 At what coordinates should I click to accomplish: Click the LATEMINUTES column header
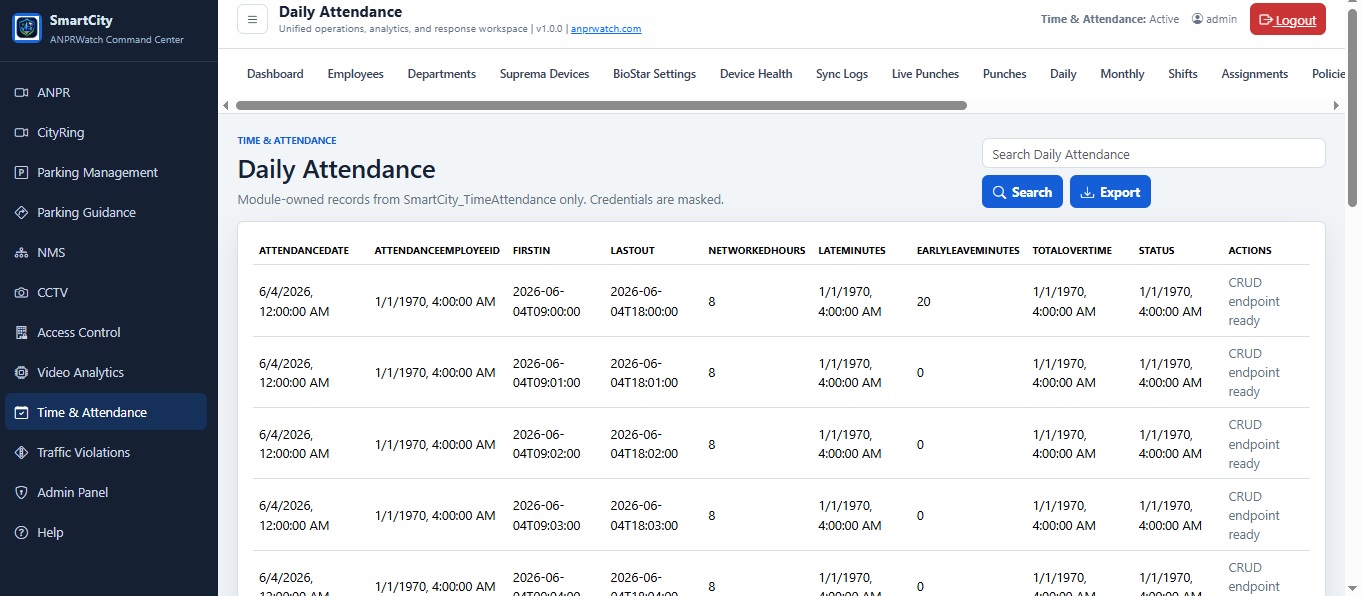pos(852,250)
